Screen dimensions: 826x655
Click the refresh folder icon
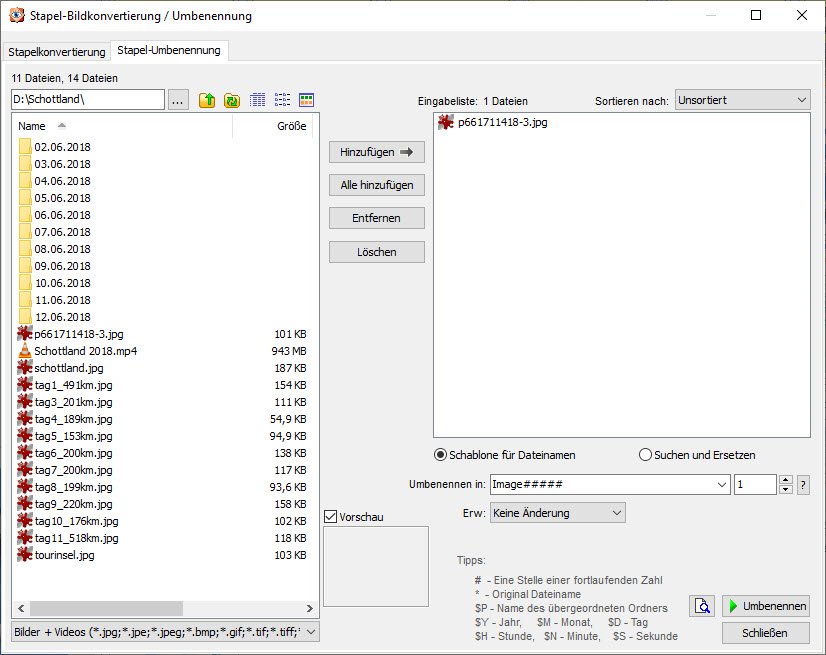pos(232,100)
